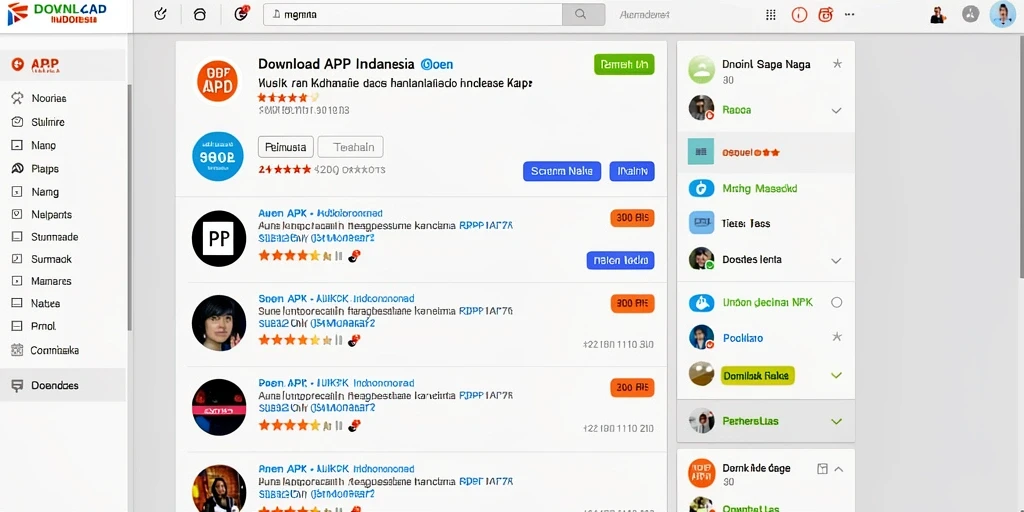Select Doandoes at sidebar bottom
Image resolution: width=1024 pixels, height=512 pixels.
tap(63, 385)
